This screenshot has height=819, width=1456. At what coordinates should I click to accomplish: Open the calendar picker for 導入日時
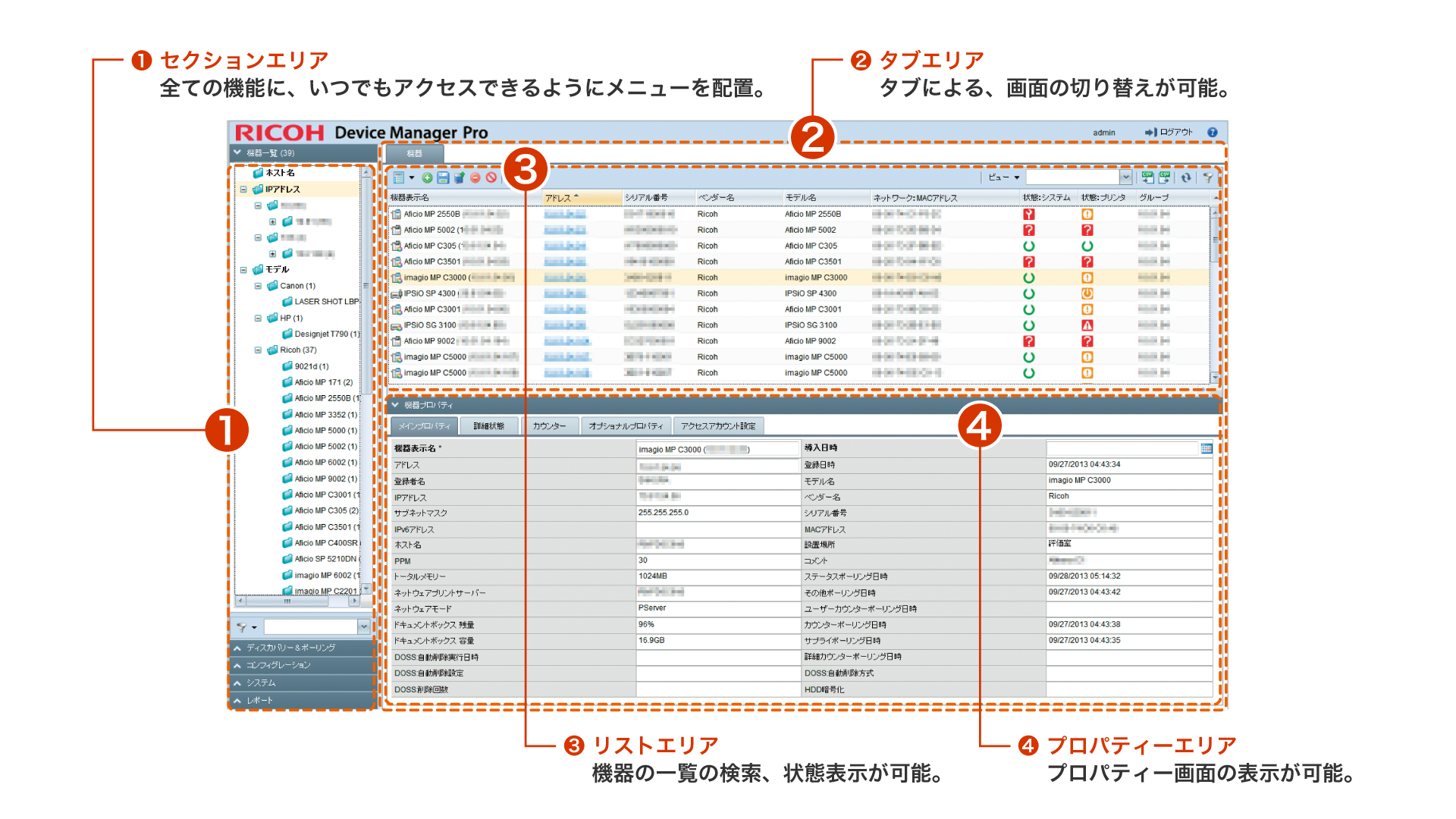point(1207,448)
